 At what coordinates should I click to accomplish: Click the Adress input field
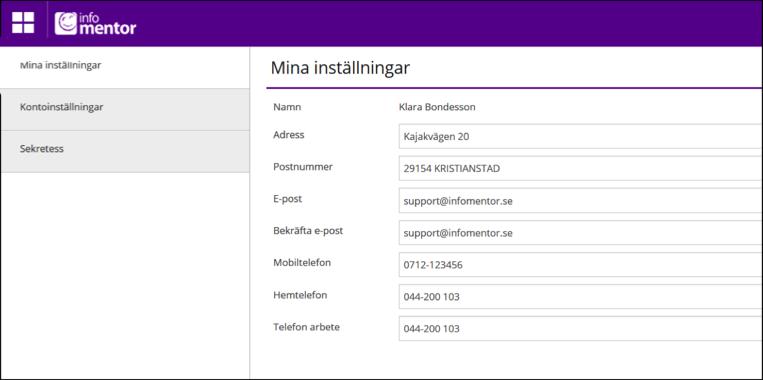(x=581, y=136)
